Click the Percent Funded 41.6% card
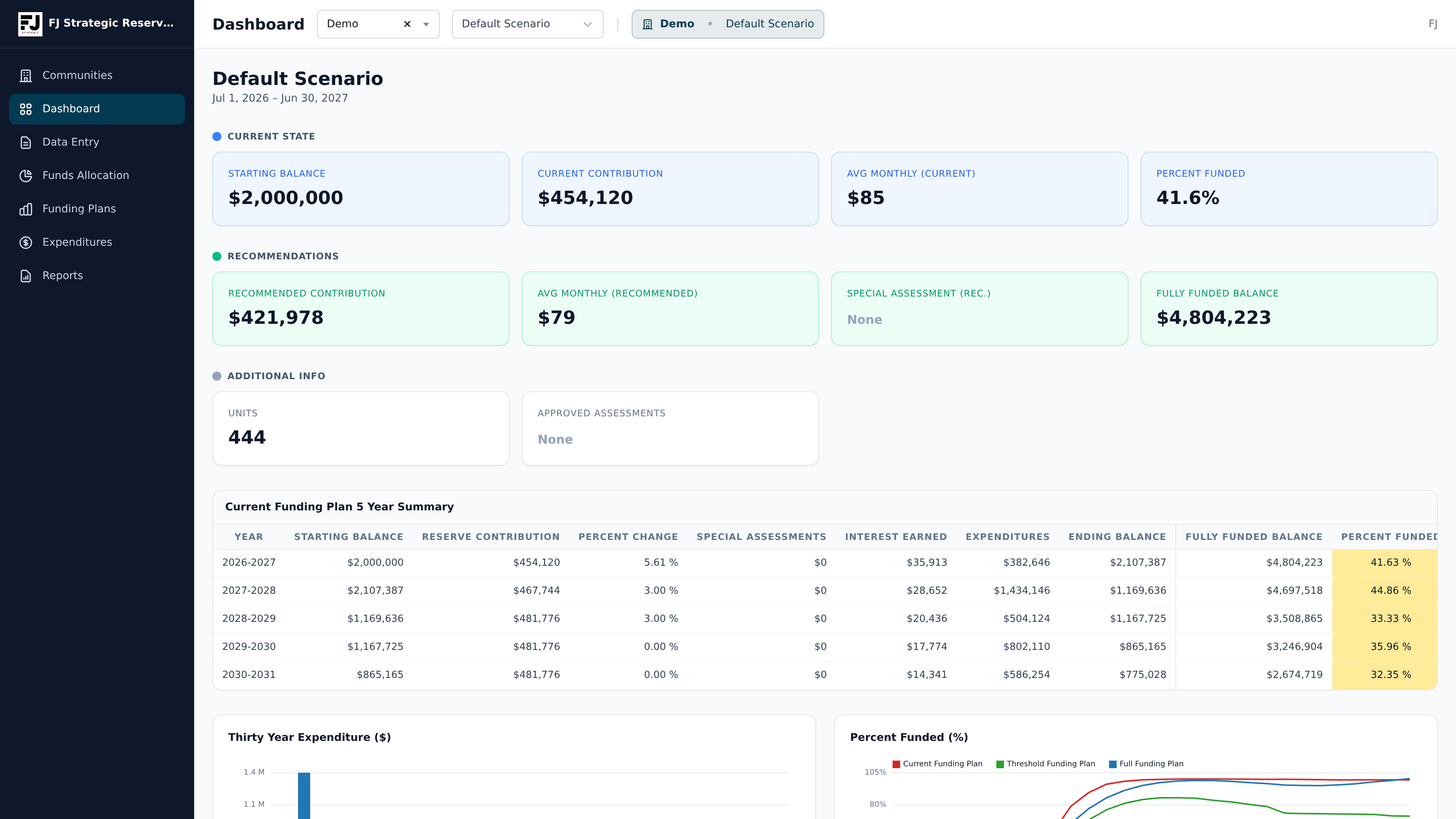This screenshot has height=819, width=1456. (1289, 189)
